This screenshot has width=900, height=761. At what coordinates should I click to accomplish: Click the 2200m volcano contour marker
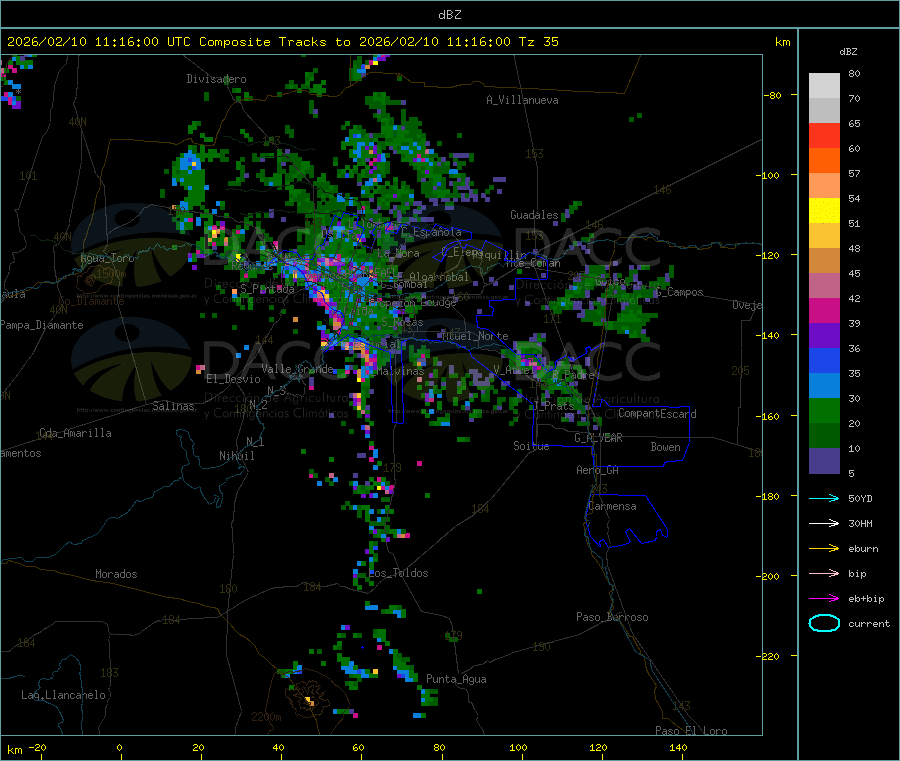pos(266,717)
